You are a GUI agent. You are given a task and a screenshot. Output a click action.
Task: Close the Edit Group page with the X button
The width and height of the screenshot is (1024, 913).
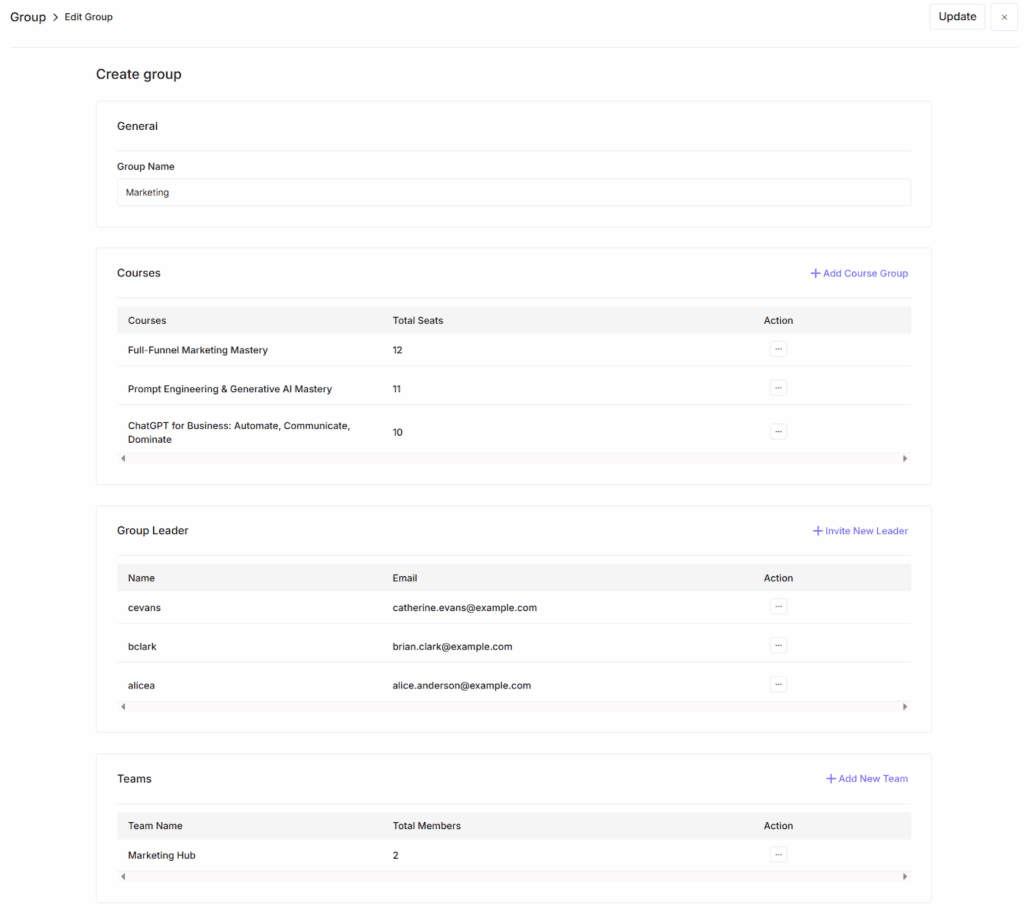(x=1004, y=16)
